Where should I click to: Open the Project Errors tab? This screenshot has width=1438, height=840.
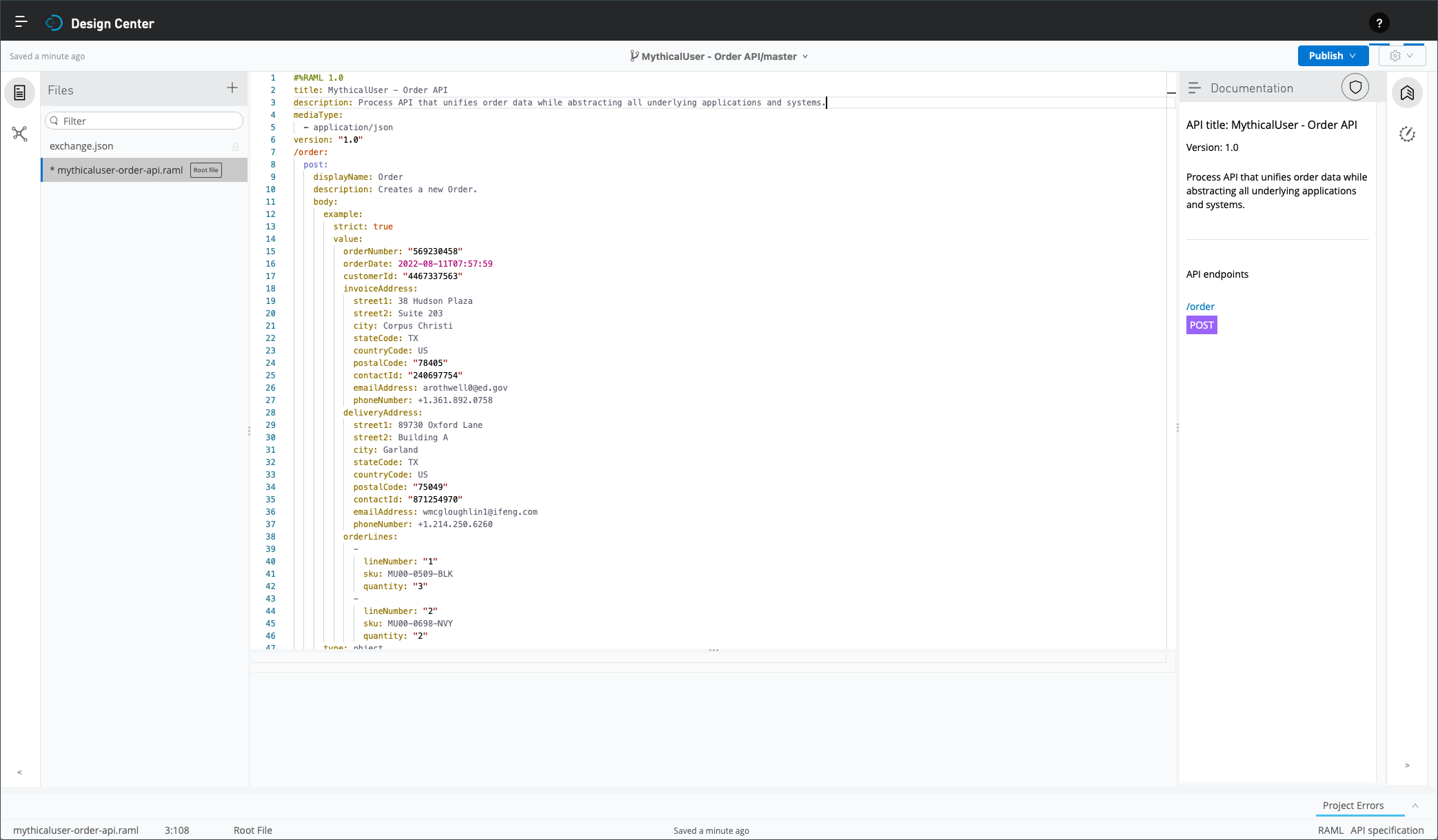1353,806
